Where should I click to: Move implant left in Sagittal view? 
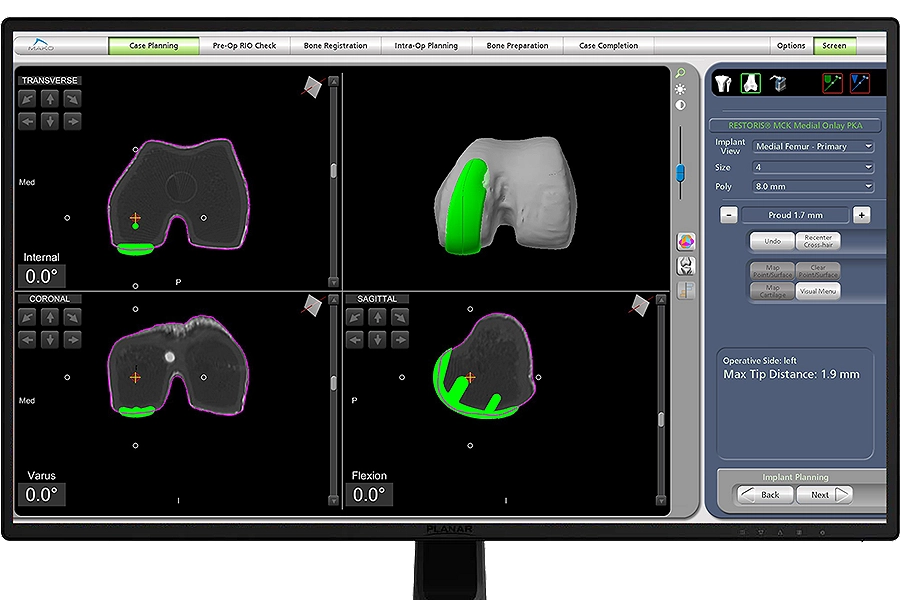click(x=355, y=340)
